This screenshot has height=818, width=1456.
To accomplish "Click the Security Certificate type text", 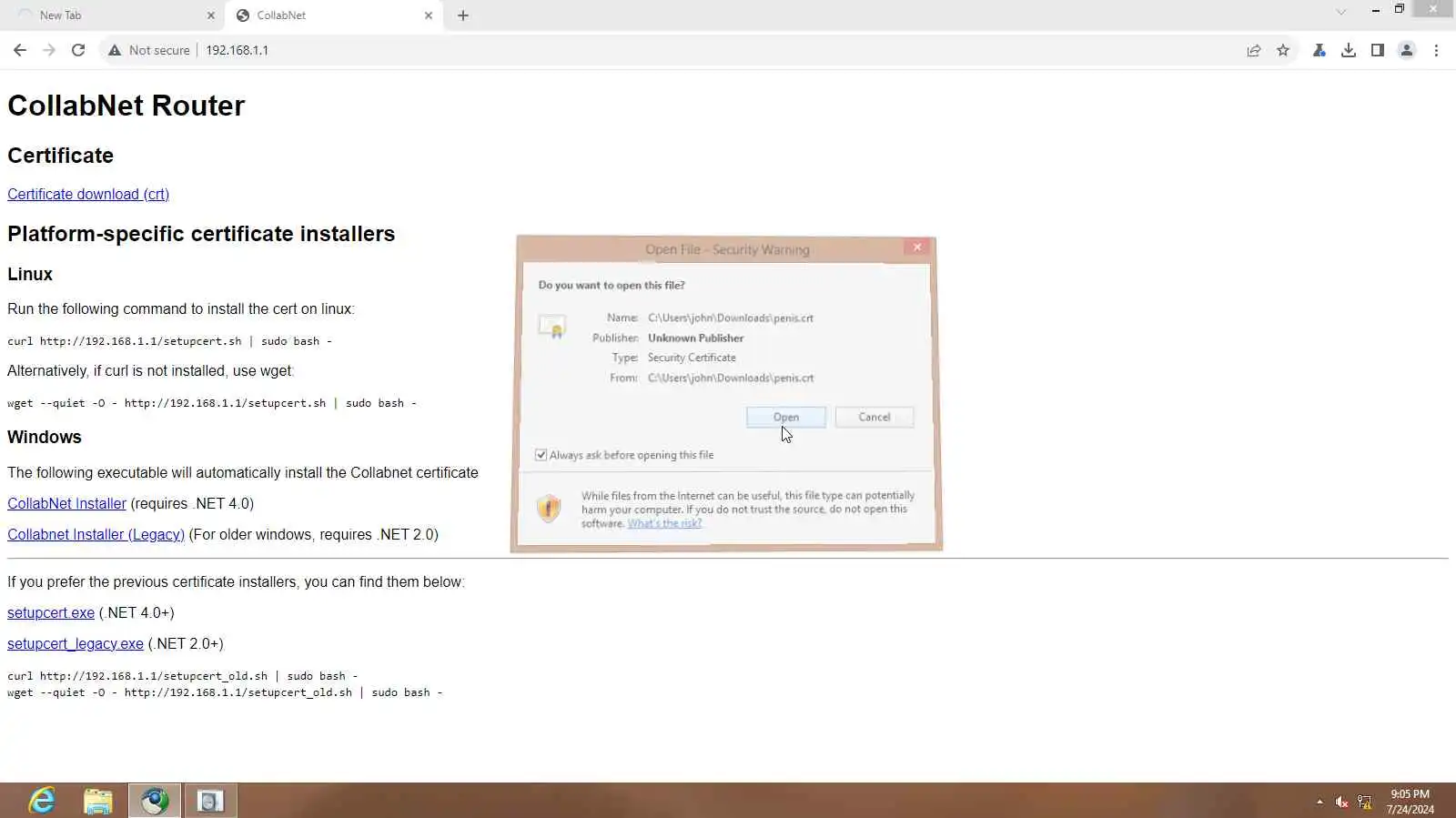I will (692, 358).
